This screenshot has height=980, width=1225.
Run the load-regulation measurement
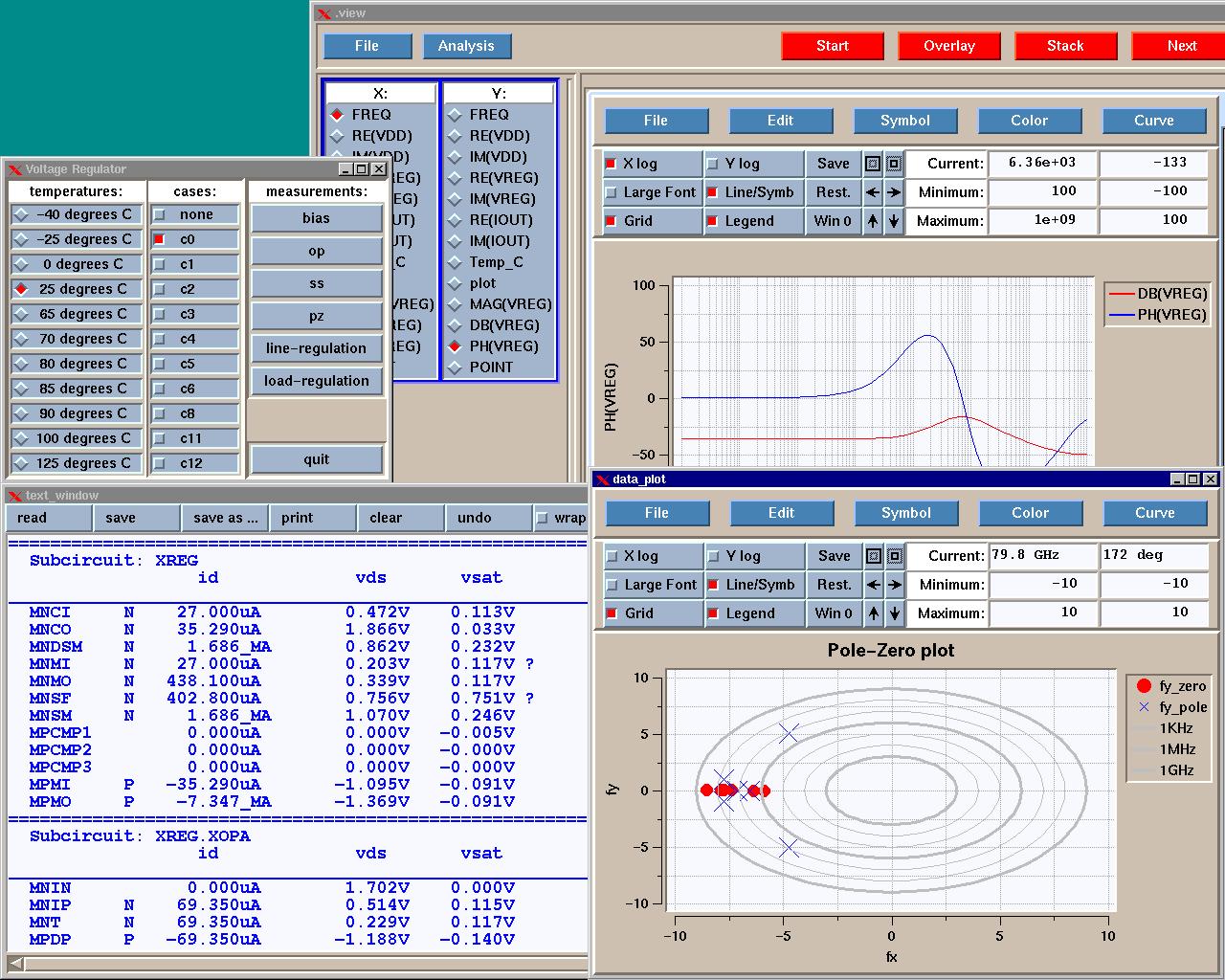tap(316, 381)
